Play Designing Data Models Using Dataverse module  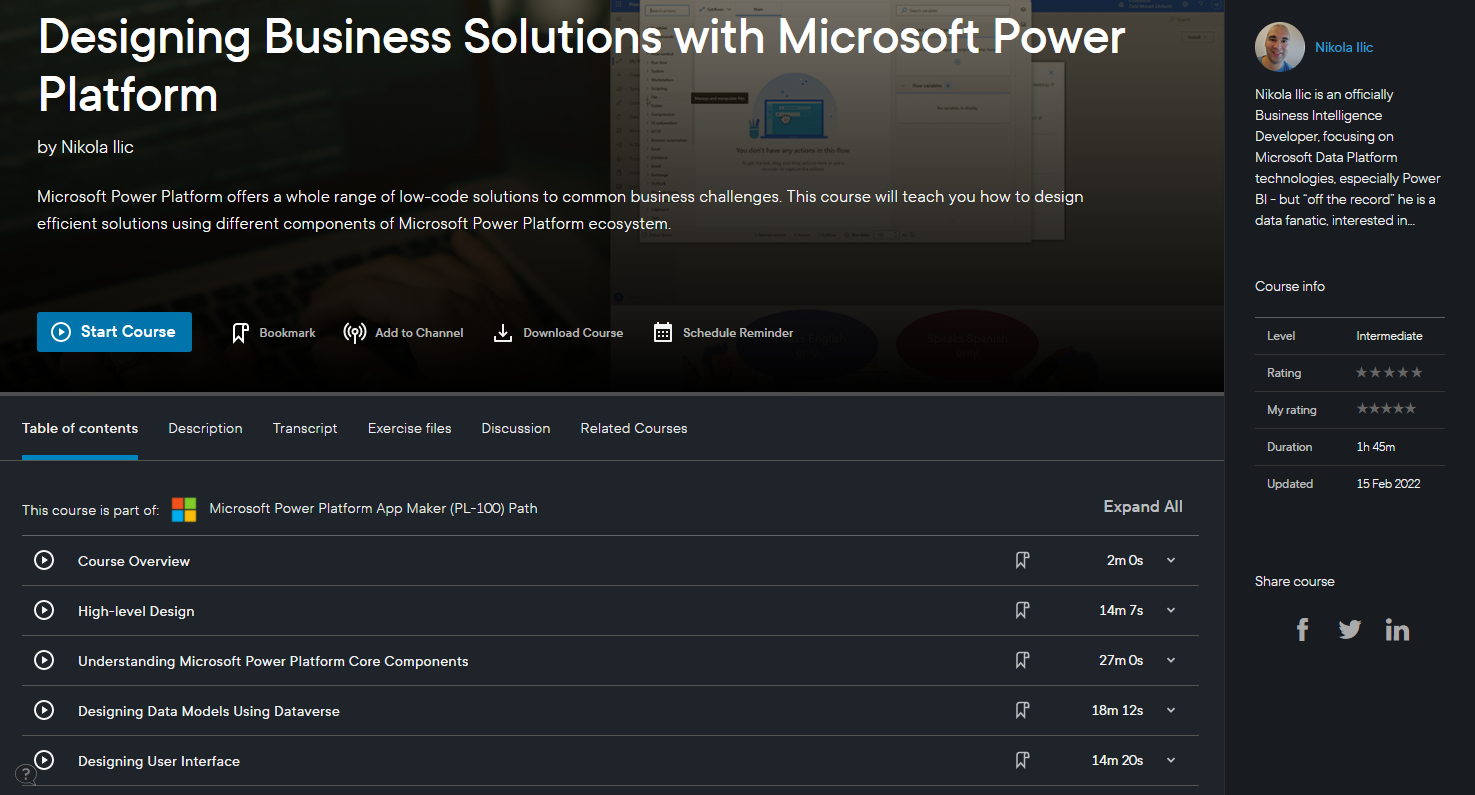[x=44, y=710]
